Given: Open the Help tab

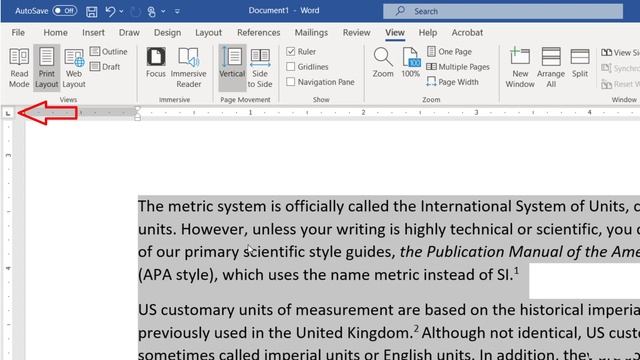Looking at the screenshot, I should (428, 32).
